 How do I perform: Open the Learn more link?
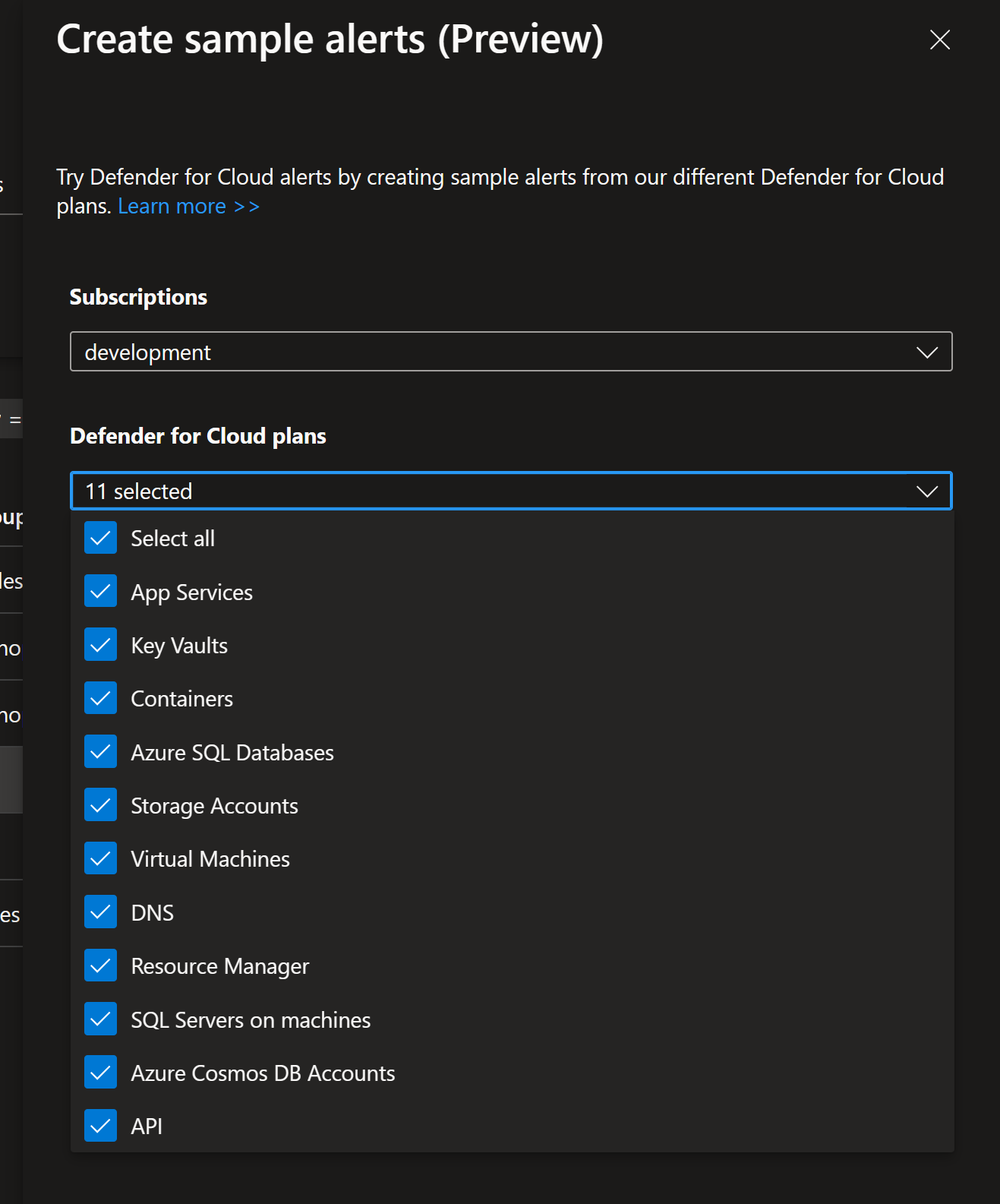click(x=188, y=206)
